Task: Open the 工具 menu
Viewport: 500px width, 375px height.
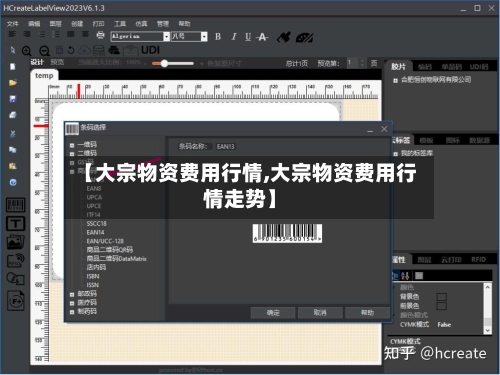Action: click(120, 24)
